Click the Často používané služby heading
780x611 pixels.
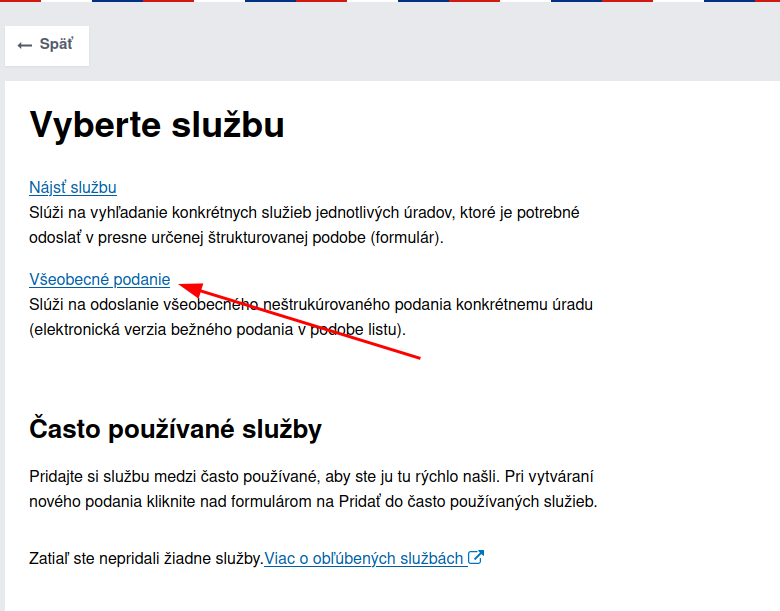coord(175,430)
